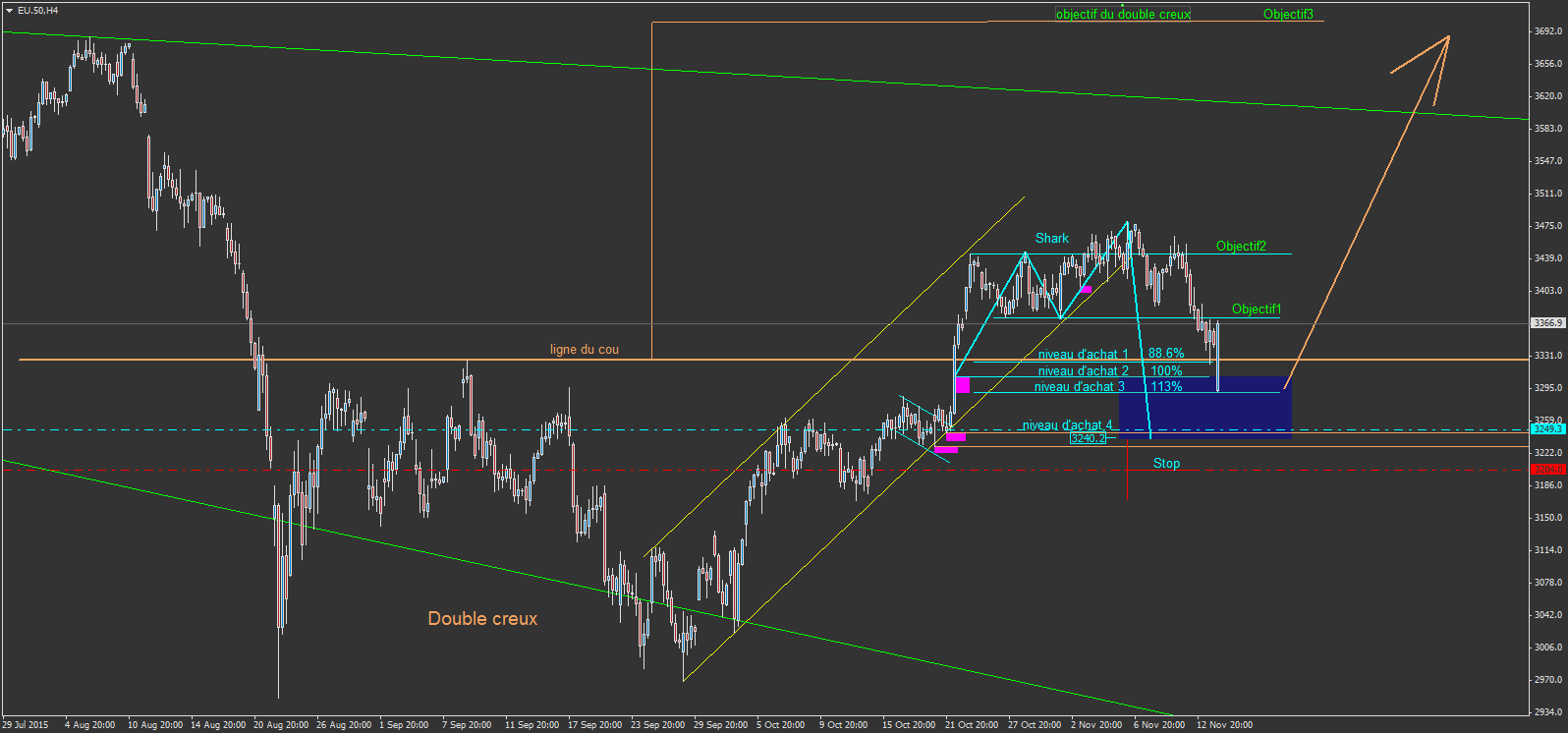Click the "15 Oct 20:00" time label
The height and width of the screenshot is (733, 1568).
(910, 725)
